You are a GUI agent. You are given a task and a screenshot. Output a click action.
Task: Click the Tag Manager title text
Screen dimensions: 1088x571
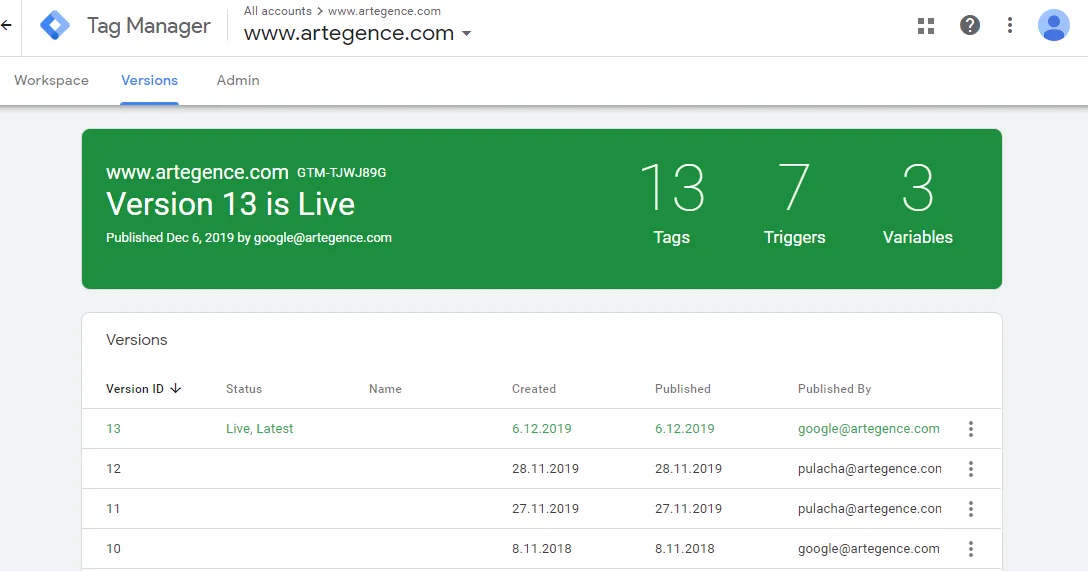coord(148,26)
